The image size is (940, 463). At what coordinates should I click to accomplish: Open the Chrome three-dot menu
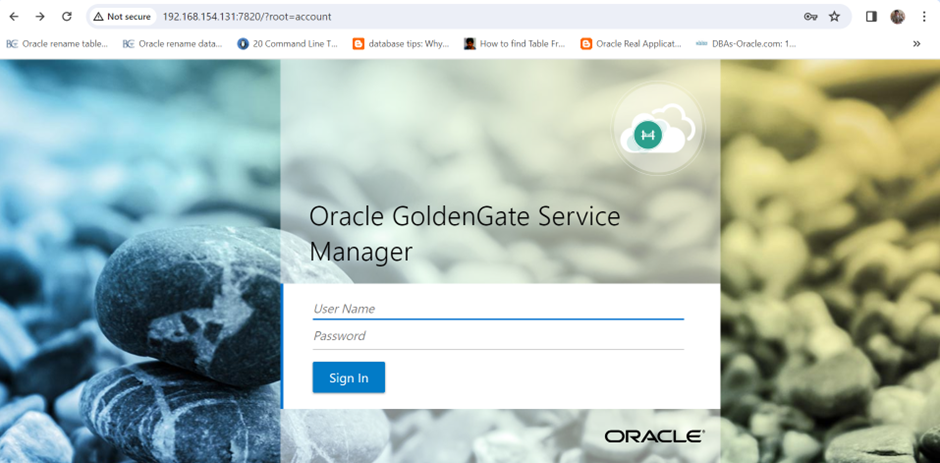pyautogui.click(x=924, y=17)
